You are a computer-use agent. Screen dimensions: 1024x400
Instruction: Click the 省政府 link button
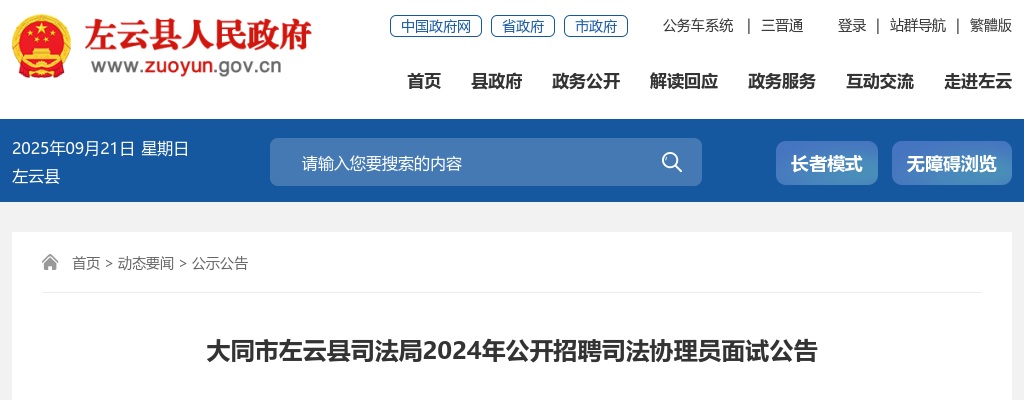(x=523, y=26)
